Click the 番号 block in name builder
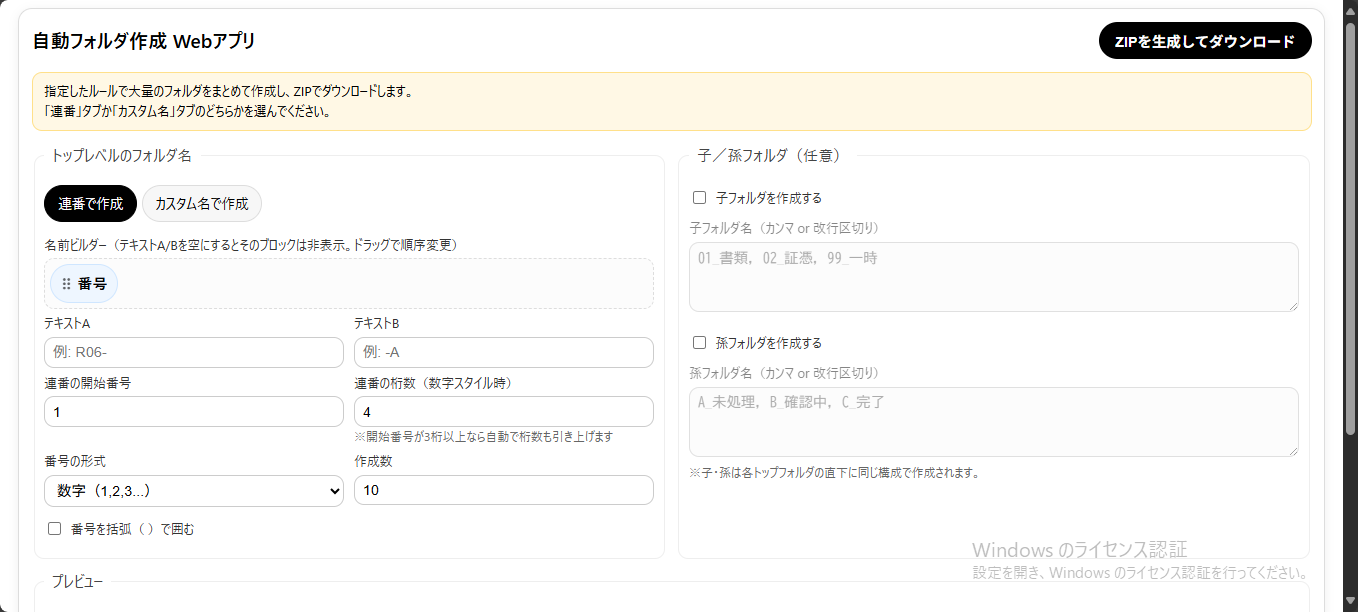 pyautogui.click(x=92, y=284)
